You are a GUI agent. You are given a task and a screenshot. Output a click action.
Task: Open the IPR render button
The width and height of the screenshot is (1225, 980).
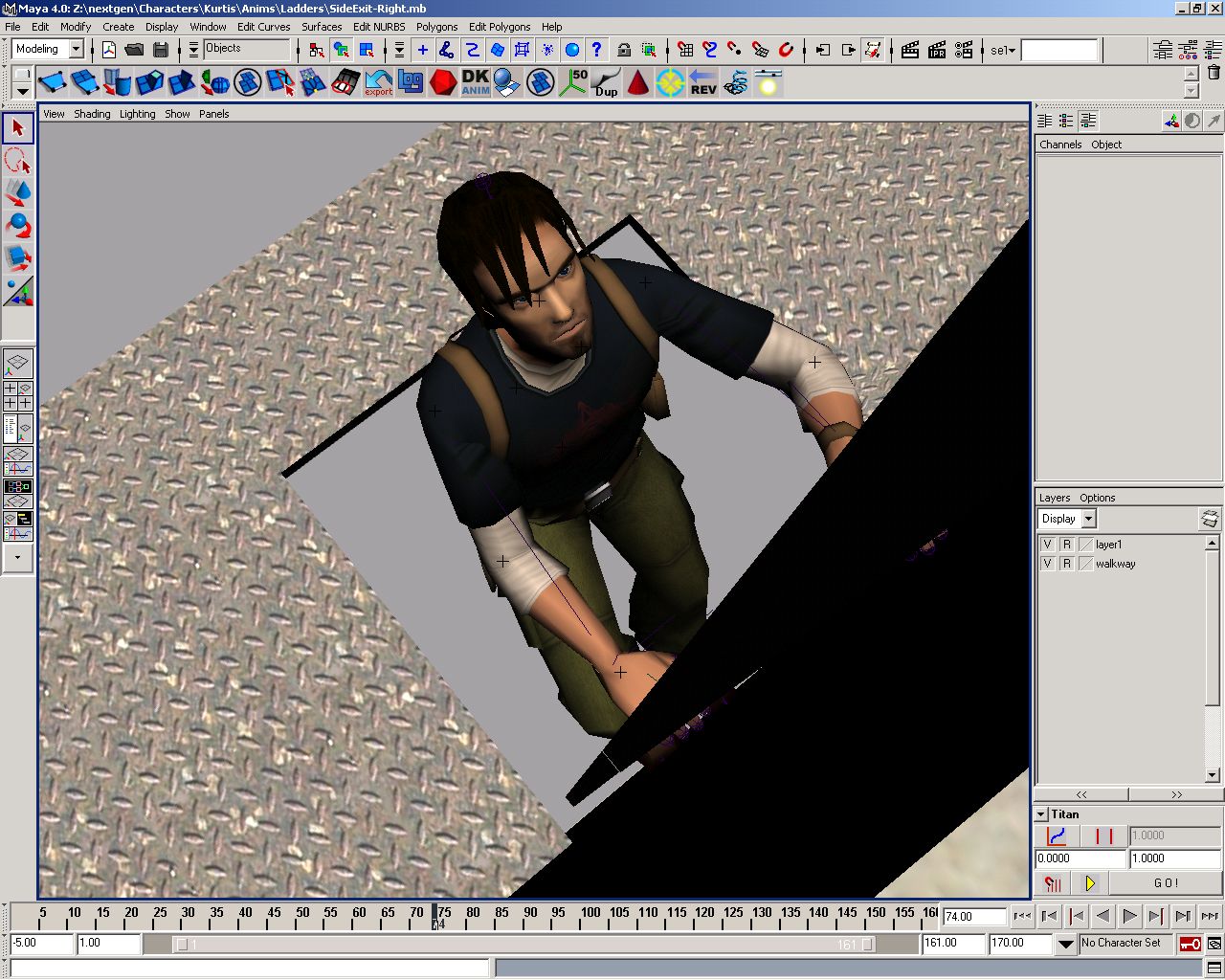click(937, 50)
